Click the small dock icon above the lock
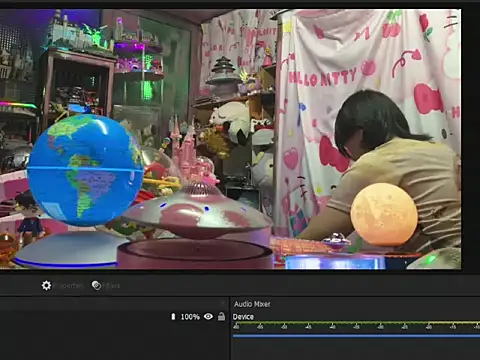The width and height of the screenshot is (480, 360). (223, 303)
